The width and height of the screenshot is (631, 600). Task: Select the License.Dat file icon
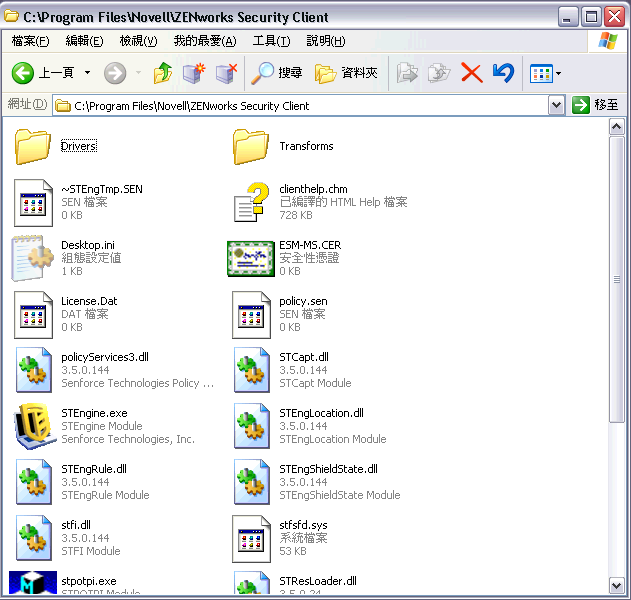(x=33, y=315)
